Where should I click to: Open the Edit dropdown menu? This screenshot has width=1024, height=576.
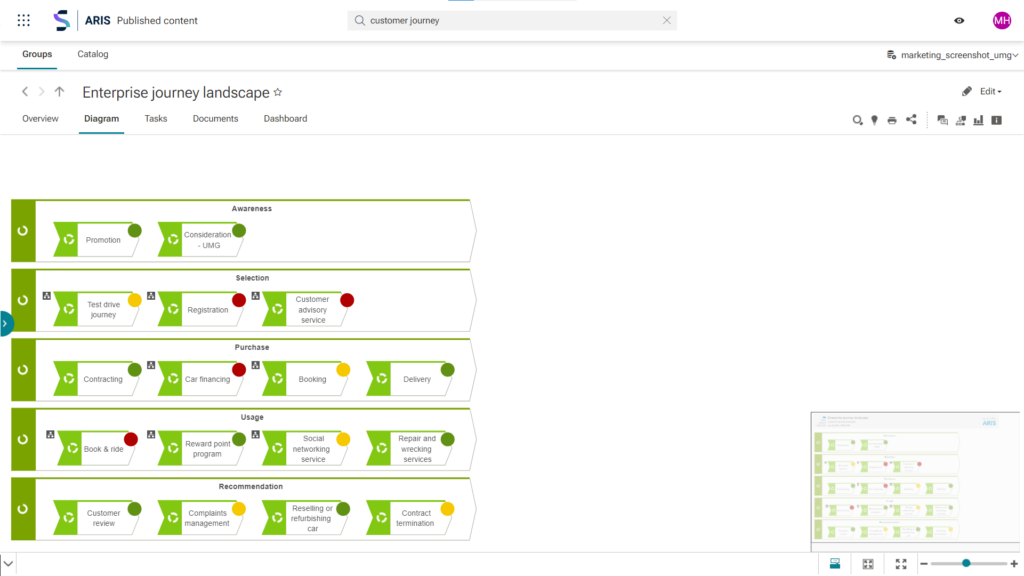(x=982, y=92)
